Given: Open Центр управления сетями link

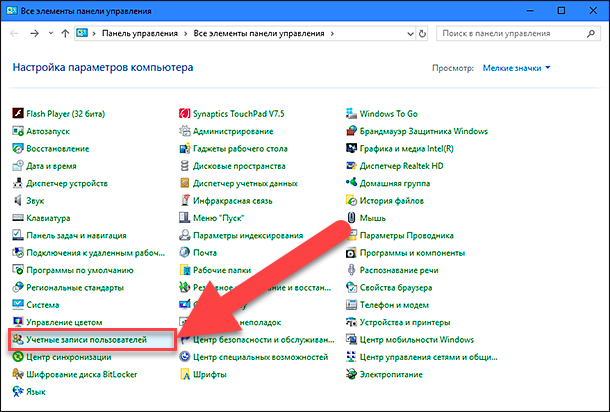Looking at the screenshot, I should (428, 357).
